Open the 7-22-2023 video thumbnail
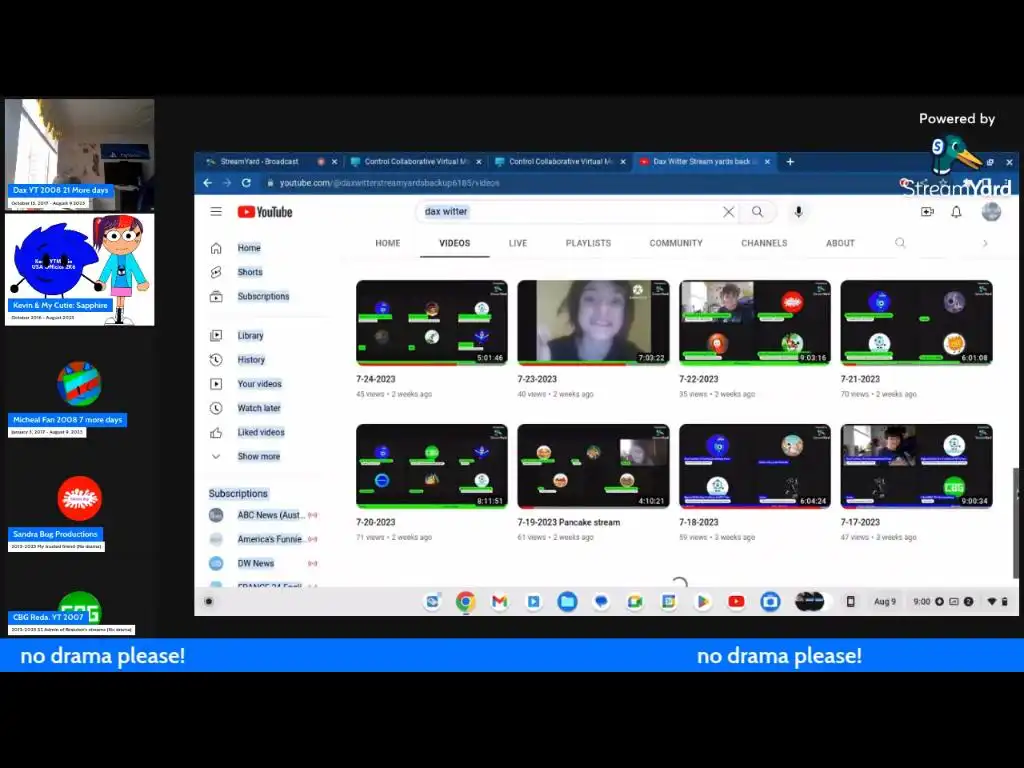1024x768 pixels. [755, 323]
